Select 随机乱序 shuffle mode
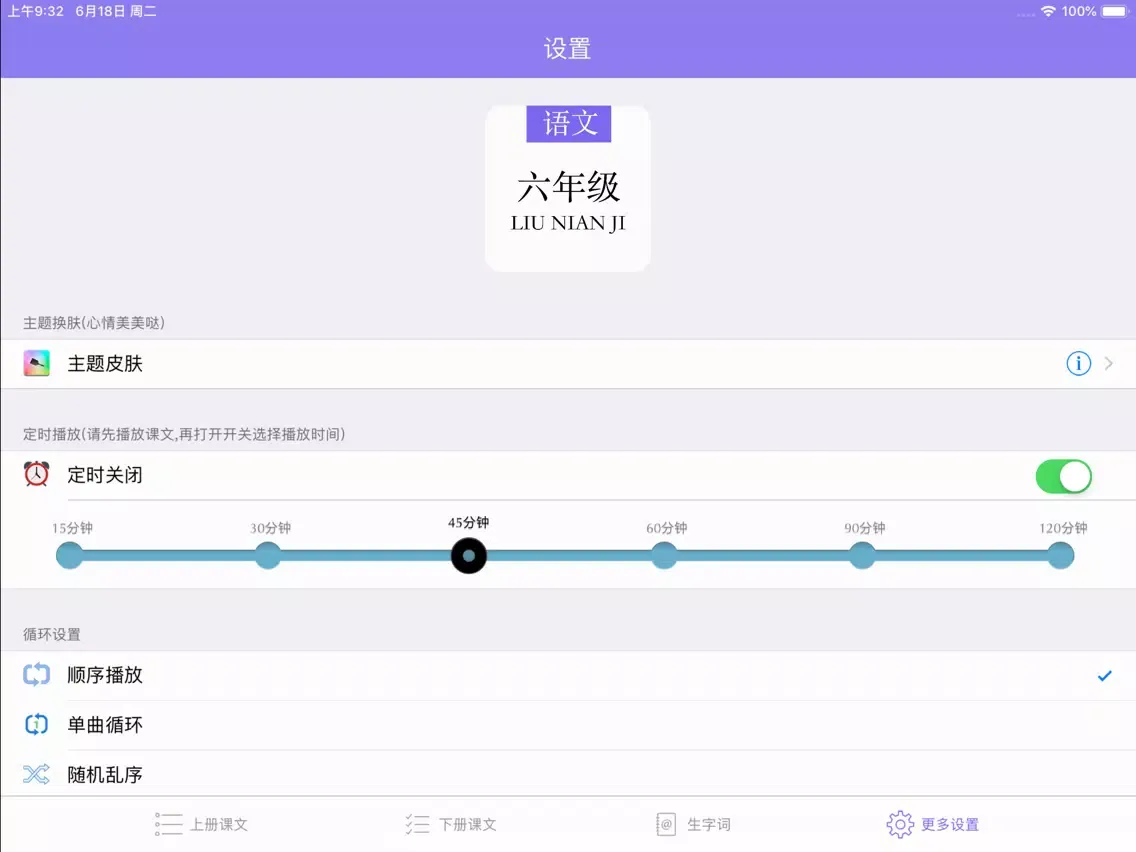The width and height of the screenshot is (1136, 852). tap(568, 774)
